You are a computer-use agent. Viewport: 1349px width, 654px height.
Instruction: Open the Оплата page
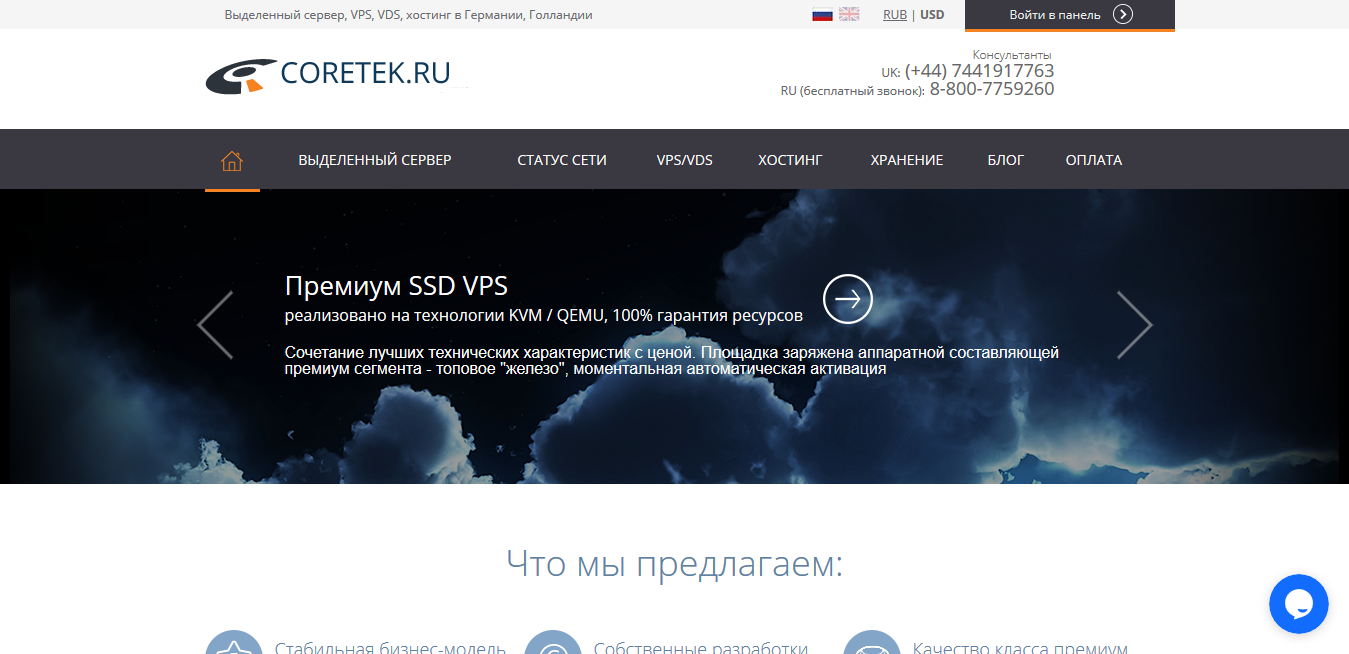coord(1094,160)
